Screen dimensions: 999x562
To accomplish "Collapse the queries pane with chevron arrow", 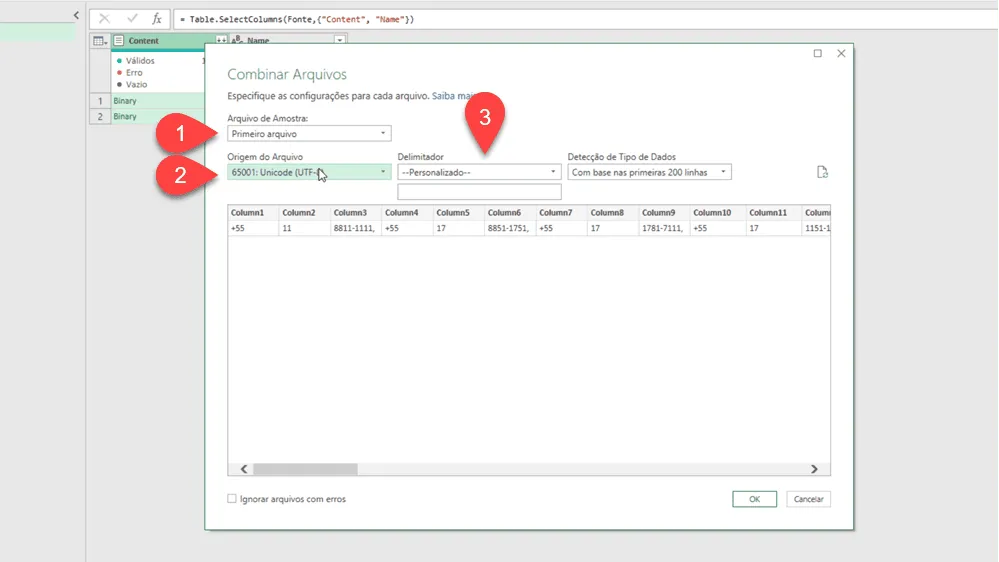I will coord(76,15).
